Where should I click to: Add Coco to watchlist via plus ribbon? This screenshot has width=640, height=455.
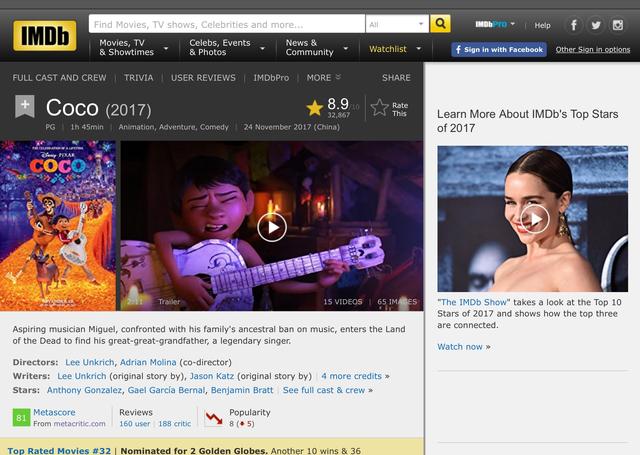[25, 106]
